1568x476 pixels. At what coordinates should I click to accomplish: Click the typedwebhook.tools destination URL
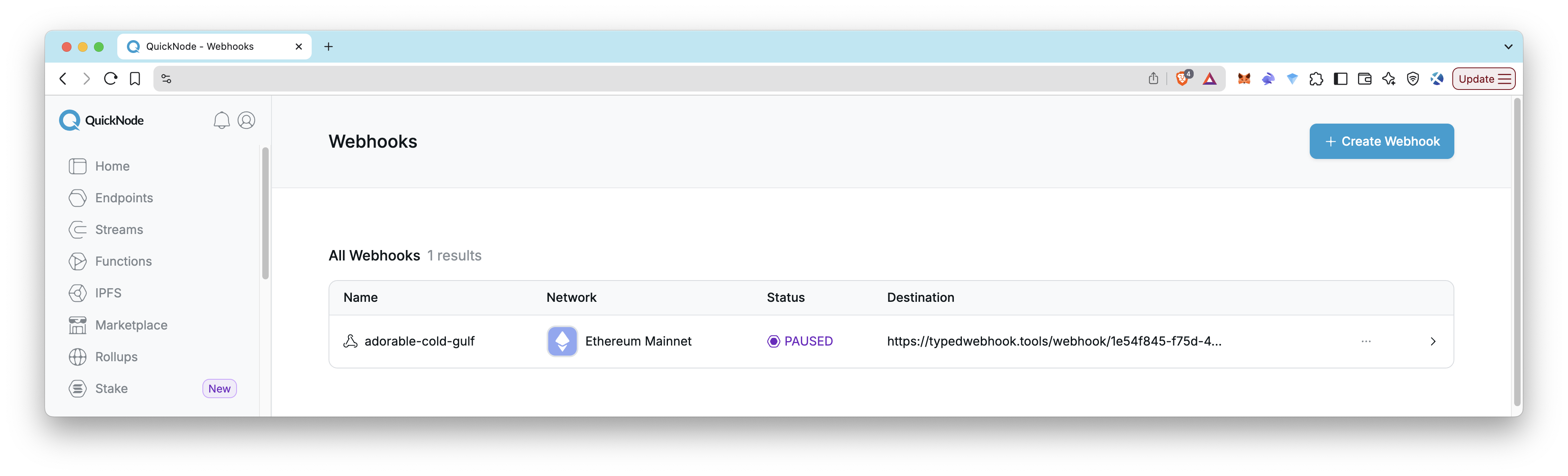pyautogui.click(x=1053, y=341)
